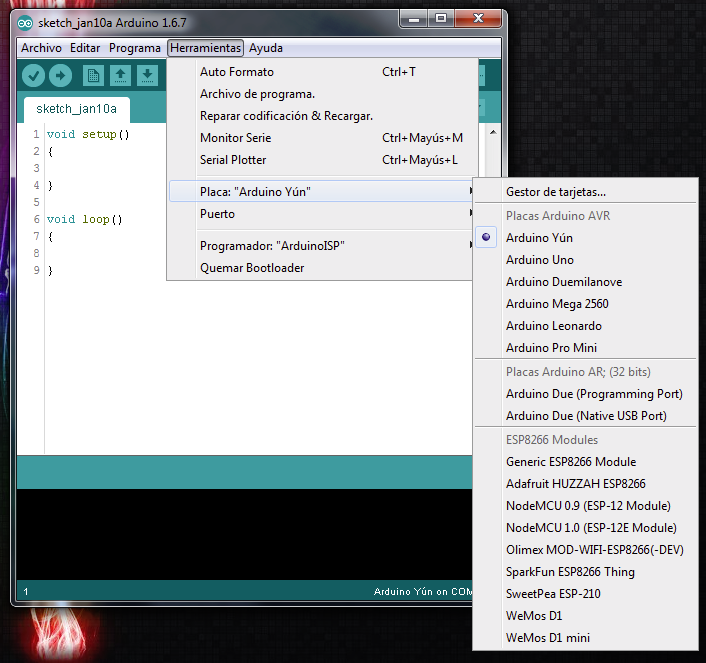Open the Programa menu
The height and width of the screenshot is (663, 706).
135,48
